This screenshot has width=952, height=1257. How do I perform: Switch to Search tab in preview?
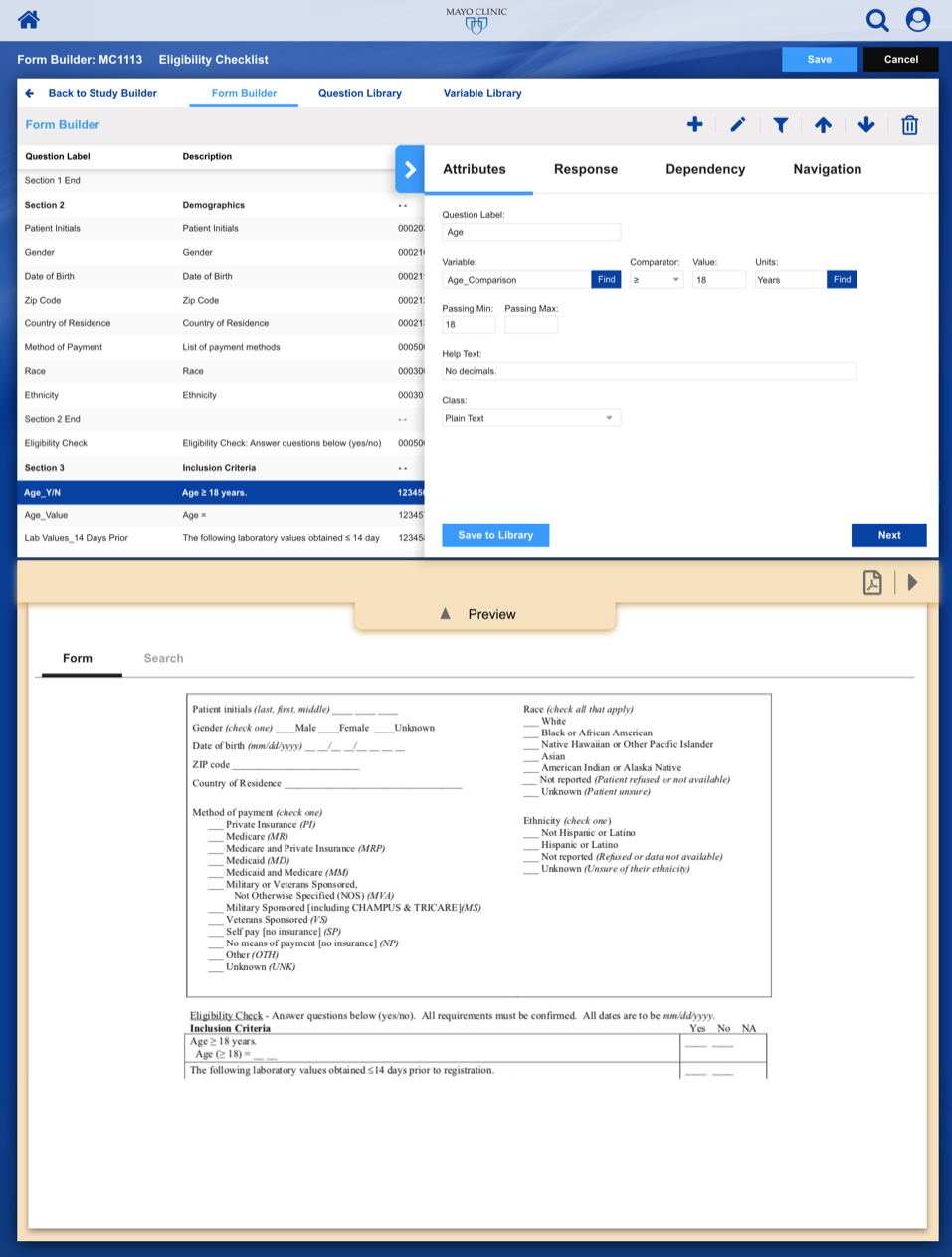pyautogui.click(x=163, y=658)
